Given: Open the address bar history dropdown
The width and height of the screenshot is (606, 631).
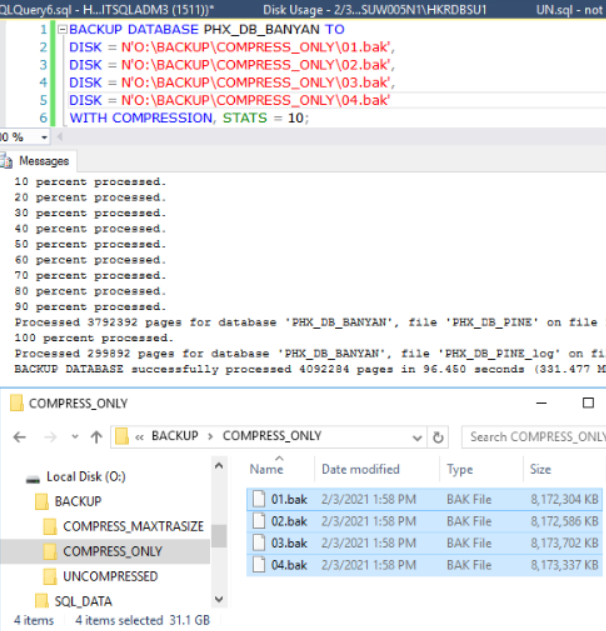Looking at the screenshot, I should coord(417,437).
